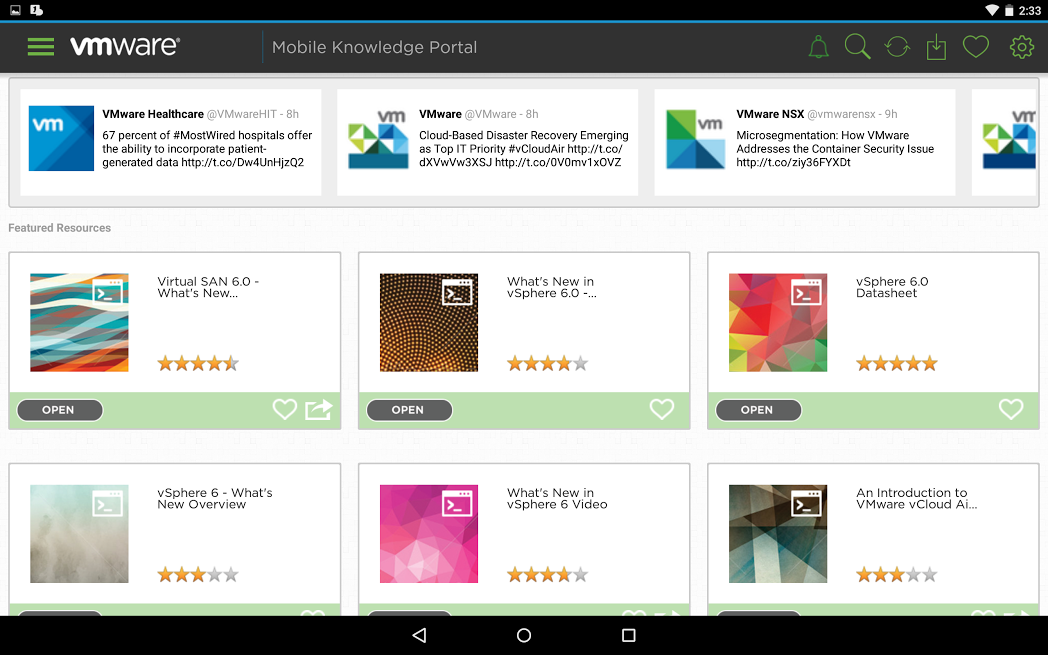Tap the VMware NSX tweet avatar

[x=695, y=138]
